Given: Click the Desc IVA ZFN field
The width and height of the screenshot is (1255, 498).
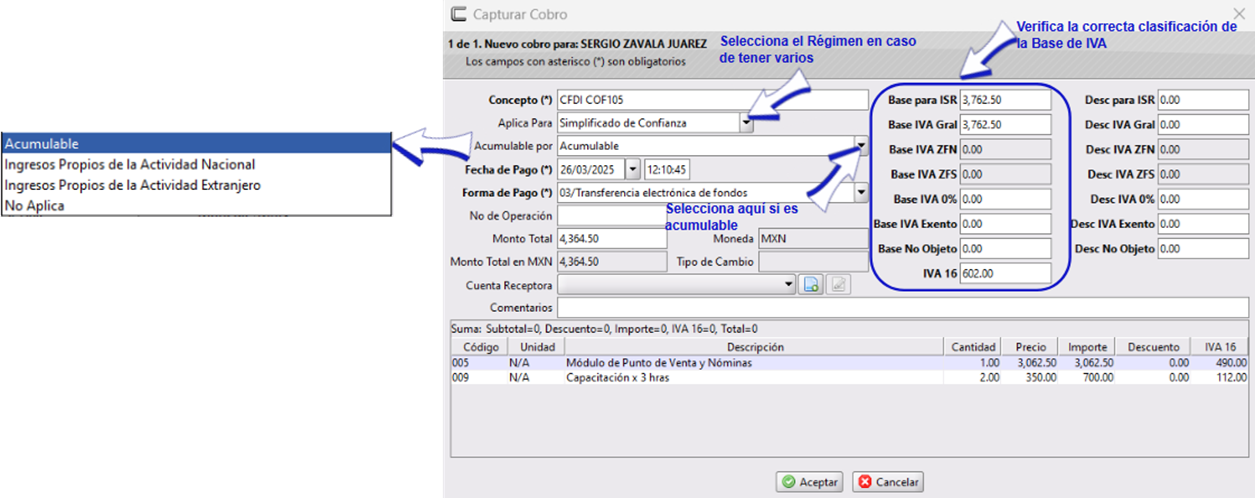Looking at the screenshot, I should coord(1204,149).
